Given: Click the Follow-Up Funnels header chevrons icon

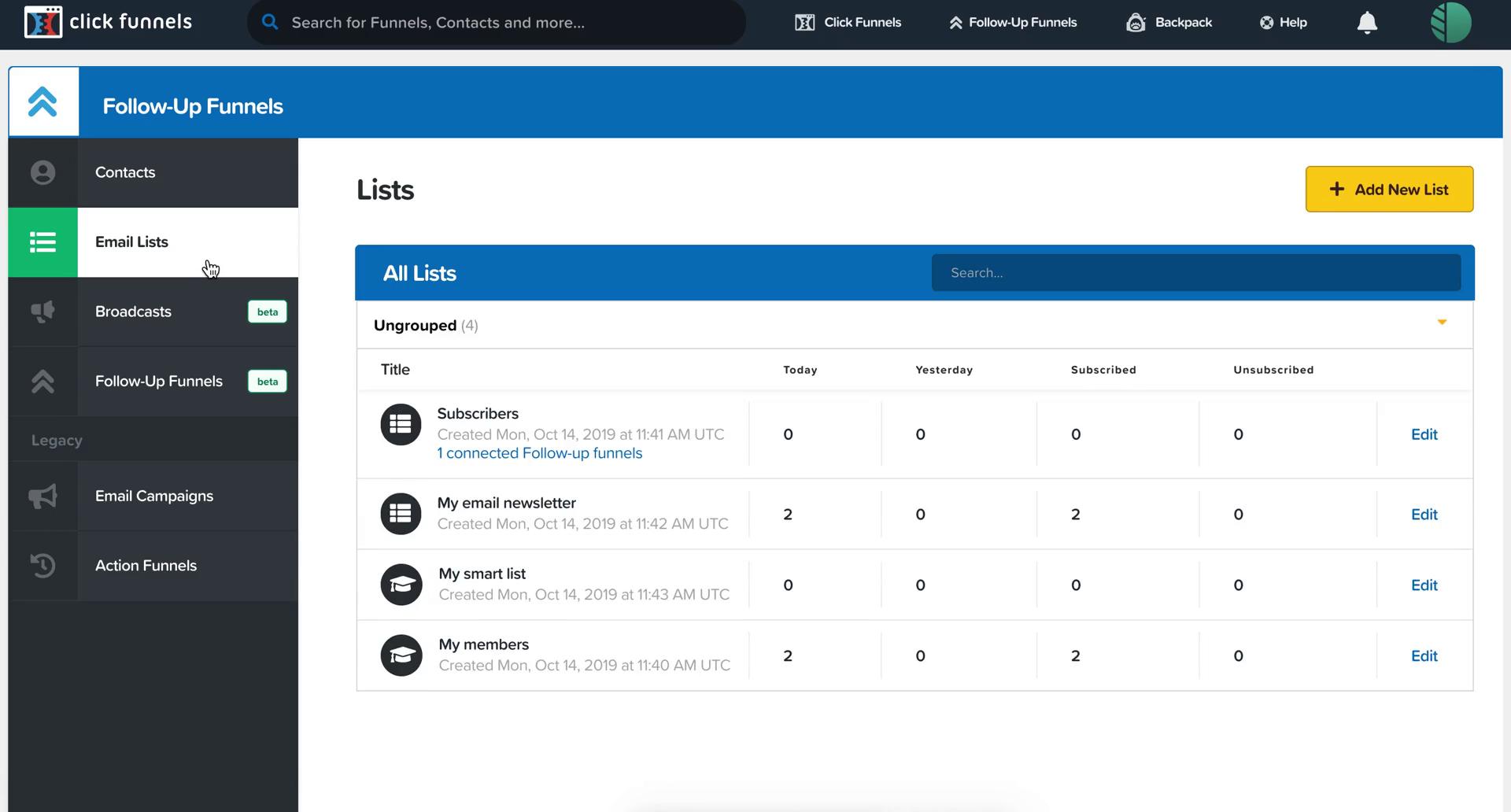Looking at the screenshot, I should click(x=42, y=101).
